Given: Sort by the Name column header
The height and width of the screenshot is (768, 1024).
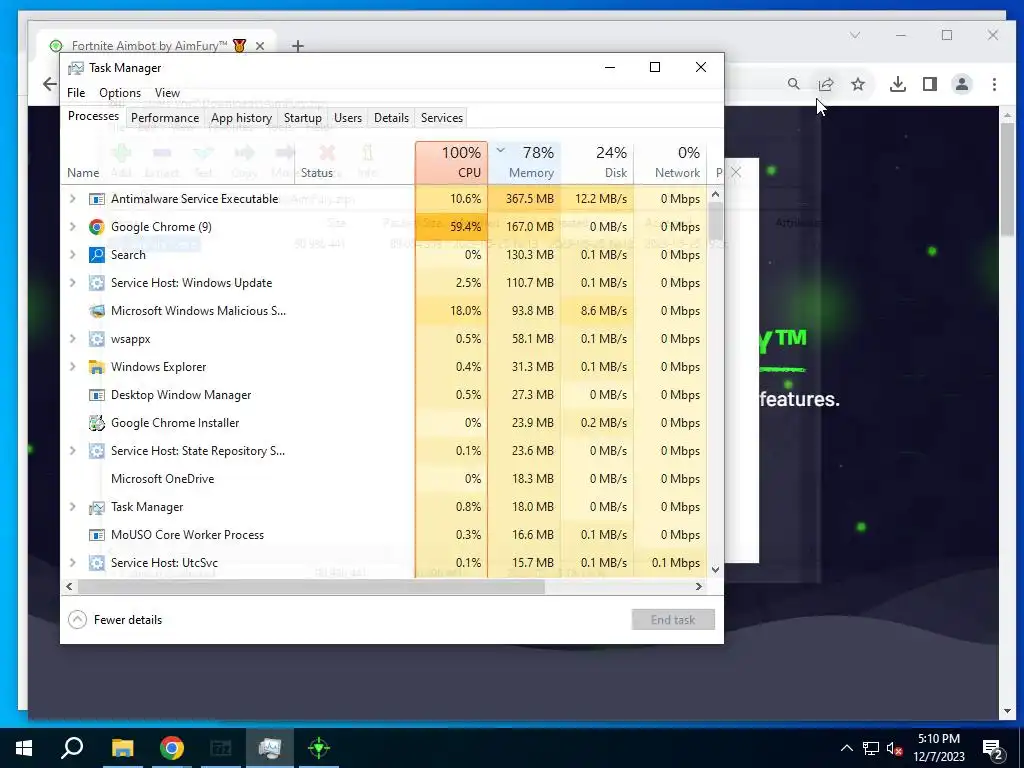Looking at the screenshot, I should tap(83, 172).
